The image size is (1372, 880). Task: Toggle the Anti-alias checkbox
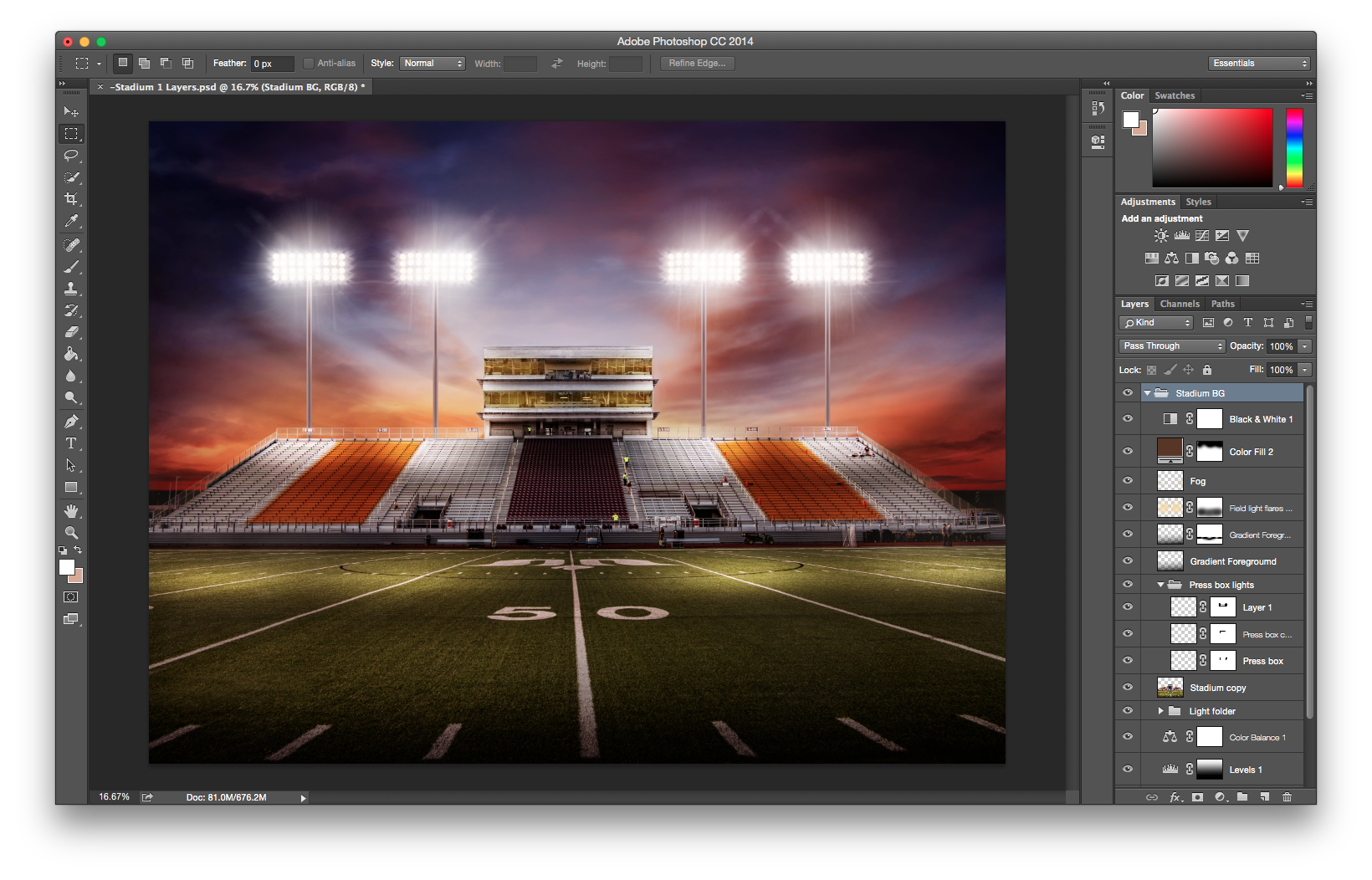click(x=308, y=64)
